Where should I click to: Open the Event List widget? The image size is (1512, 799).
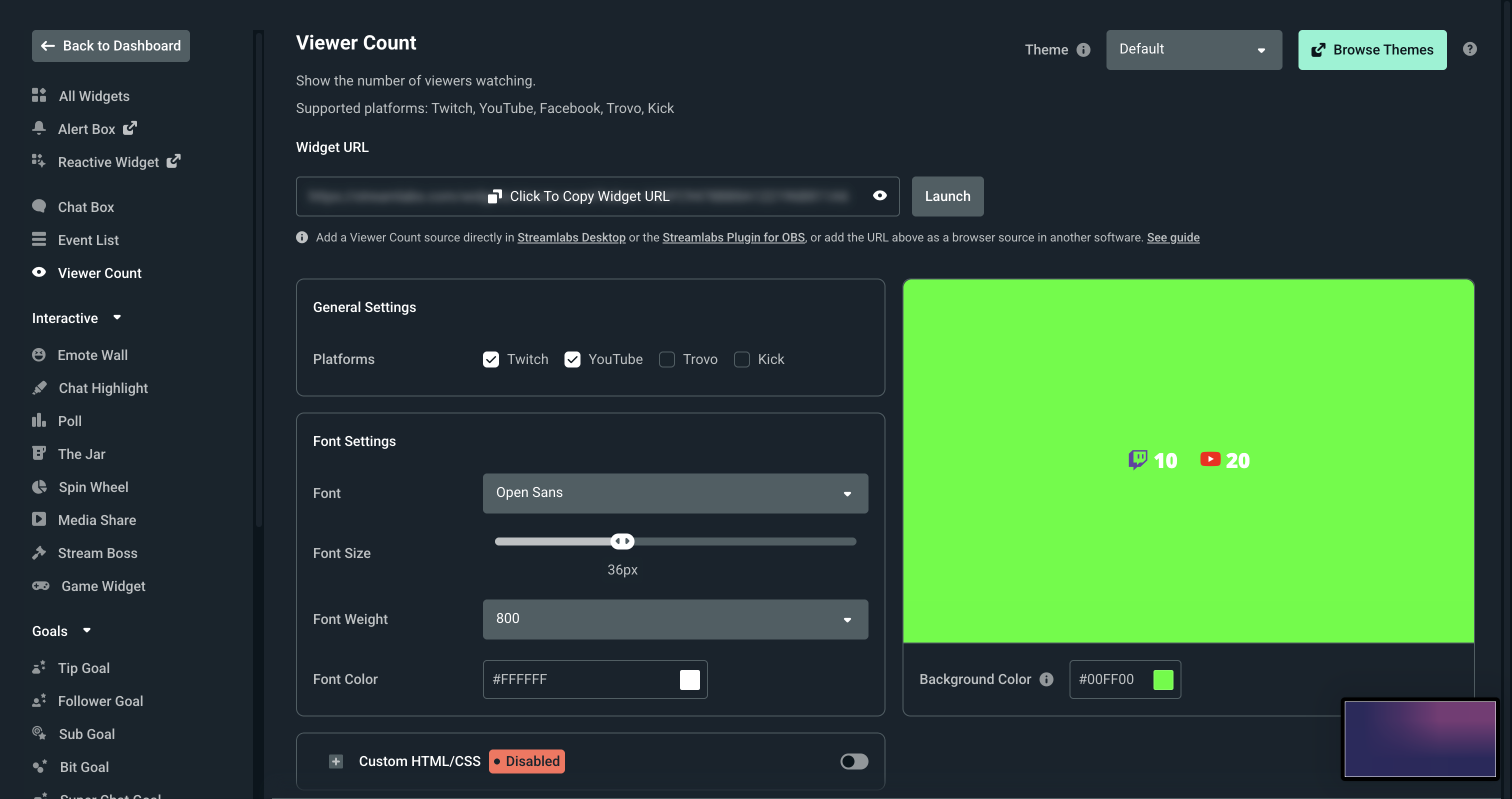pyautogui.click(x=88, y=239)
